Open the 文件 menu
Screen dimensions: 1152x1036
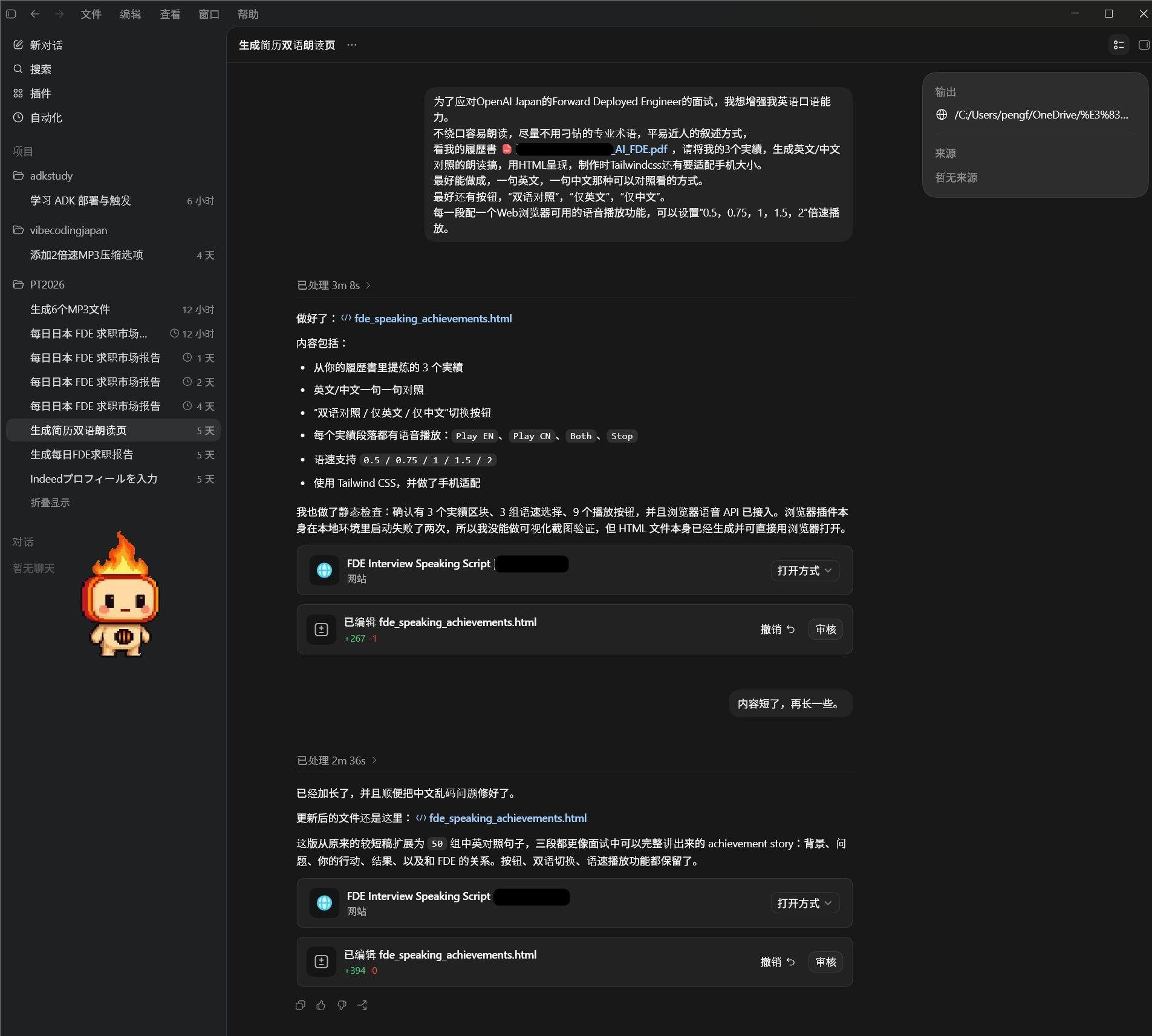click(x=91, y=14)
